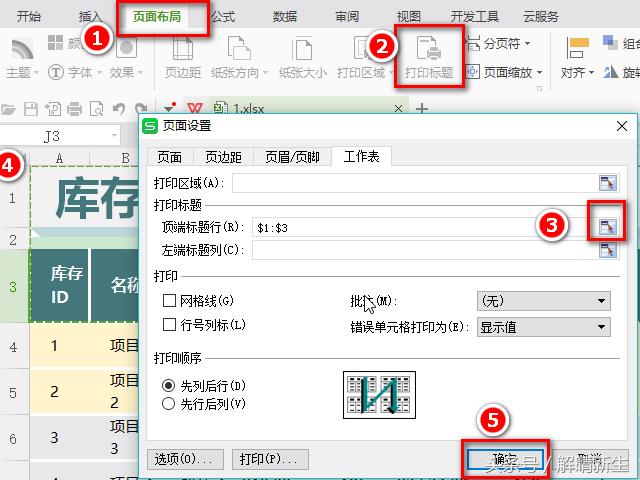640x480 pixels.
Task: Click the WPS home W icon
Action: (x=195, y=108)
